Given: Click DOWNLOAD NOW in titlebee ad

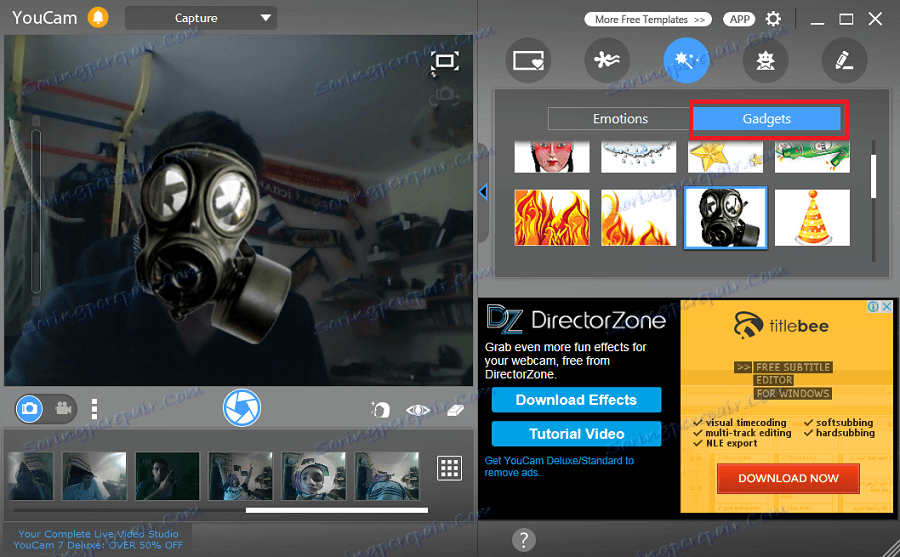Looking at the screenshot, I should click(788, 478).
